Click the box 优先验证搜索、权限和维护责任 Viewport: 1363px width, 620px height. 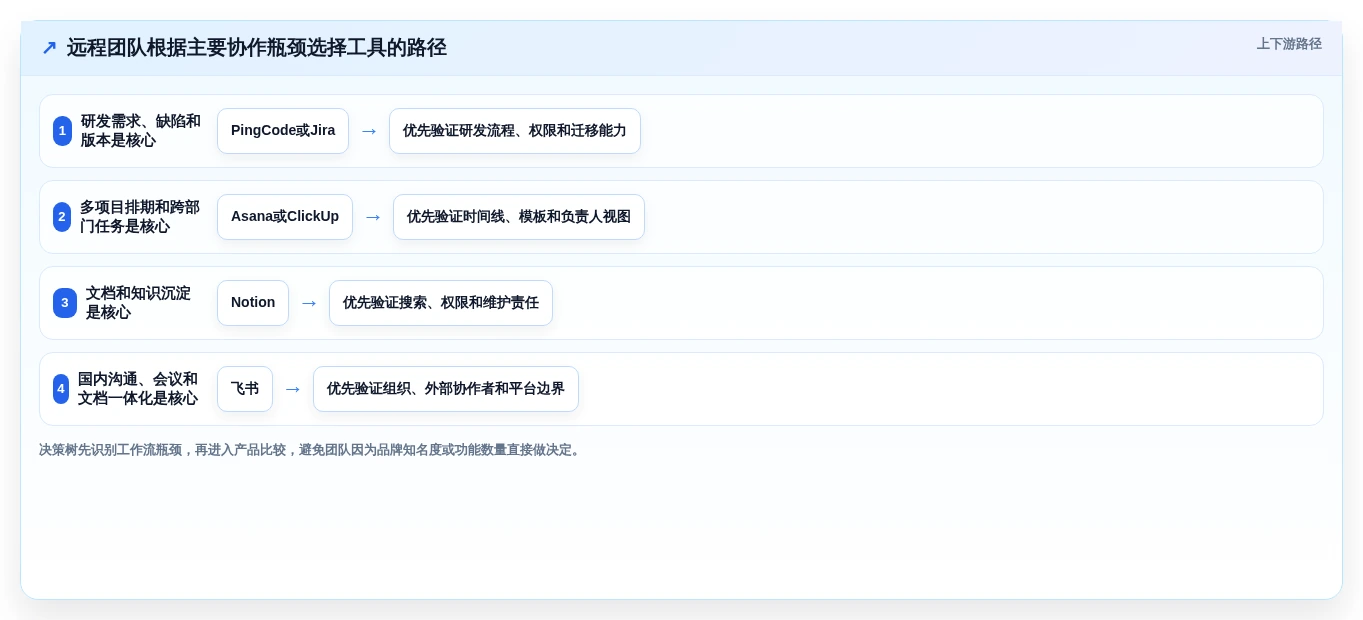point(441,303)
